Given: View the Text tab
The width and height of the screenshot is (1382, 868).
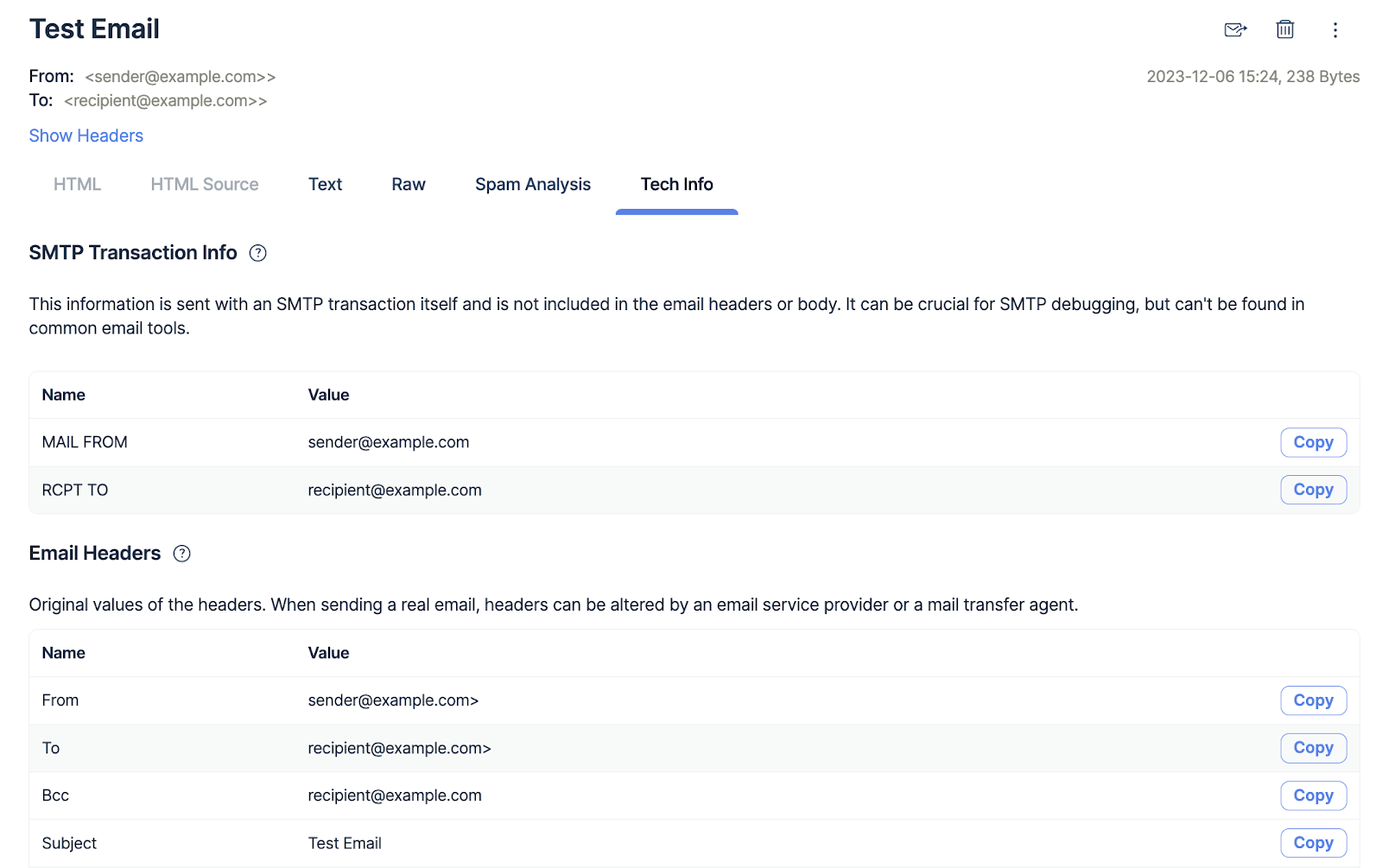Looking at the screenshot, I should tap(325, 184).
